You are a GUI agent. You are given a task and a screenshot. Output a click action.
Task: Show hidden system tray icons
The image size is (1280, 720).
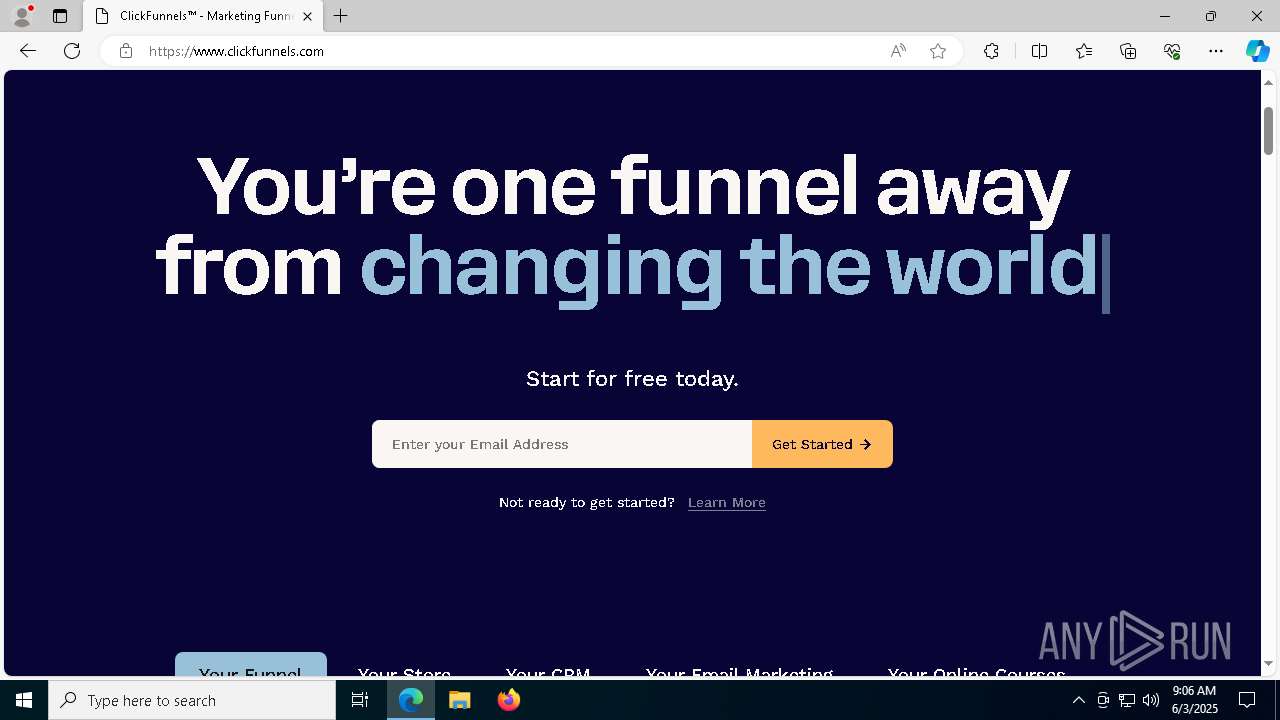click(1078, 700)
